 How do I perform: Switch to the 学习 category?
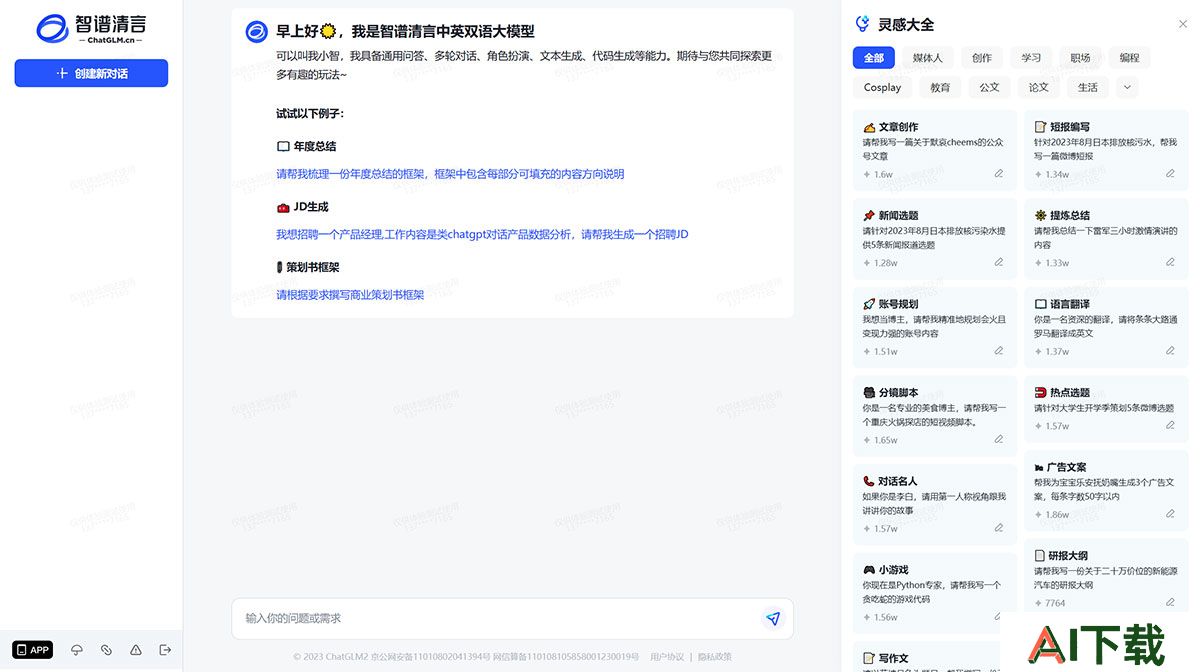(1031, 58)
